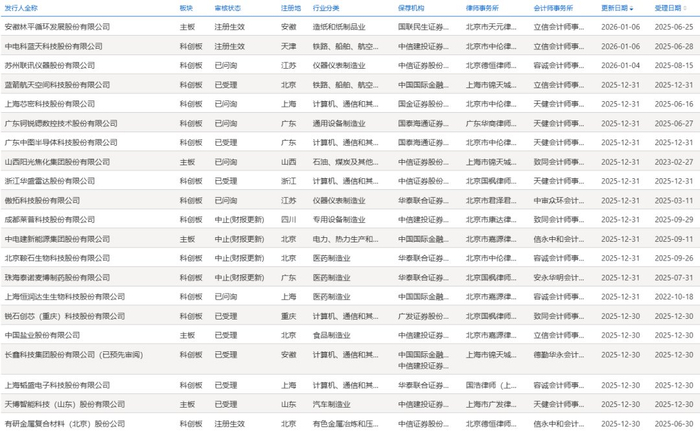Select 四川 registration cell

(288, 220)
